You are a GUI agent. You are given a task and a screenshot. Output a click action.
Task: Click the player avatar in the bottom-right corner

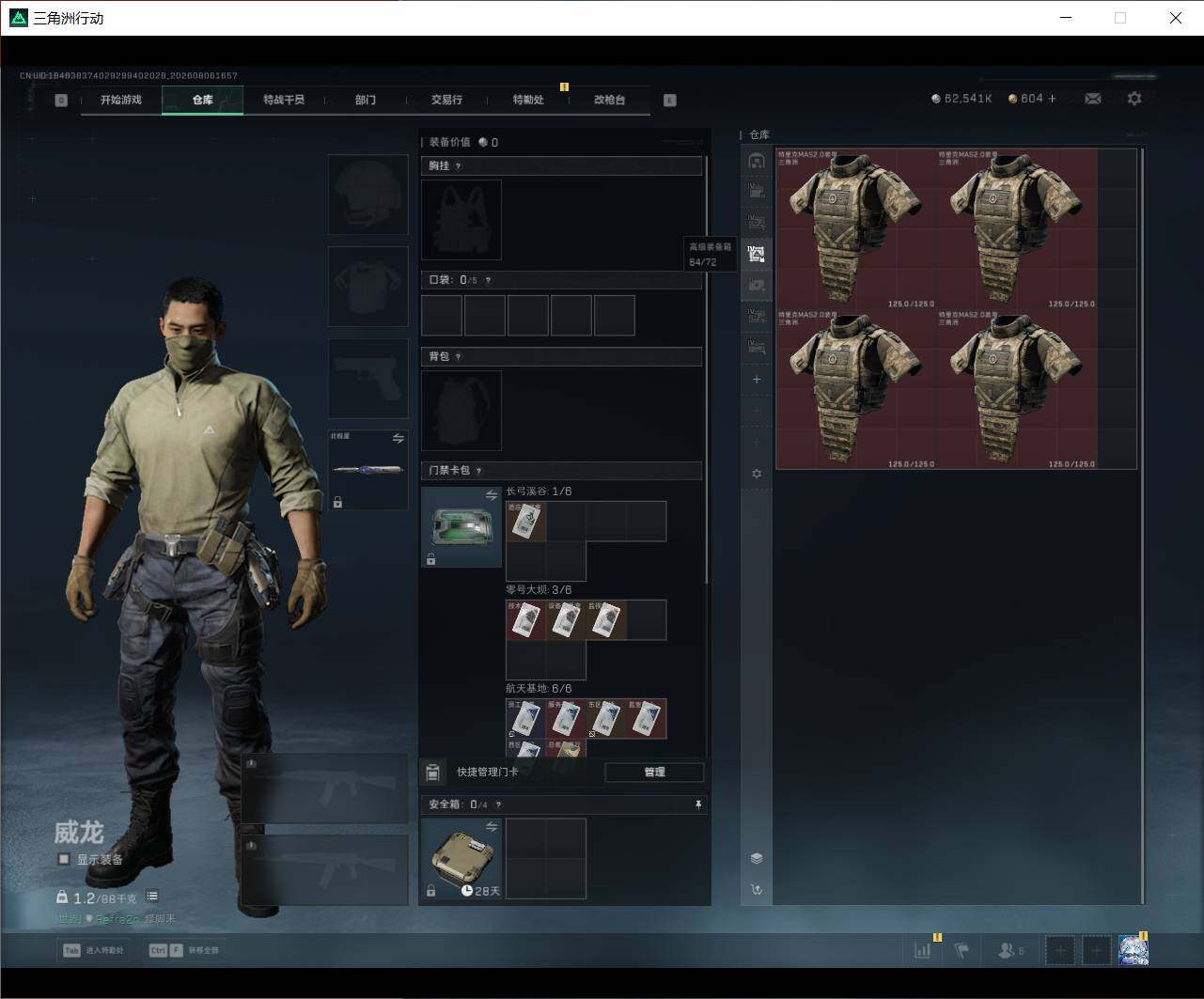[1133, 950]
